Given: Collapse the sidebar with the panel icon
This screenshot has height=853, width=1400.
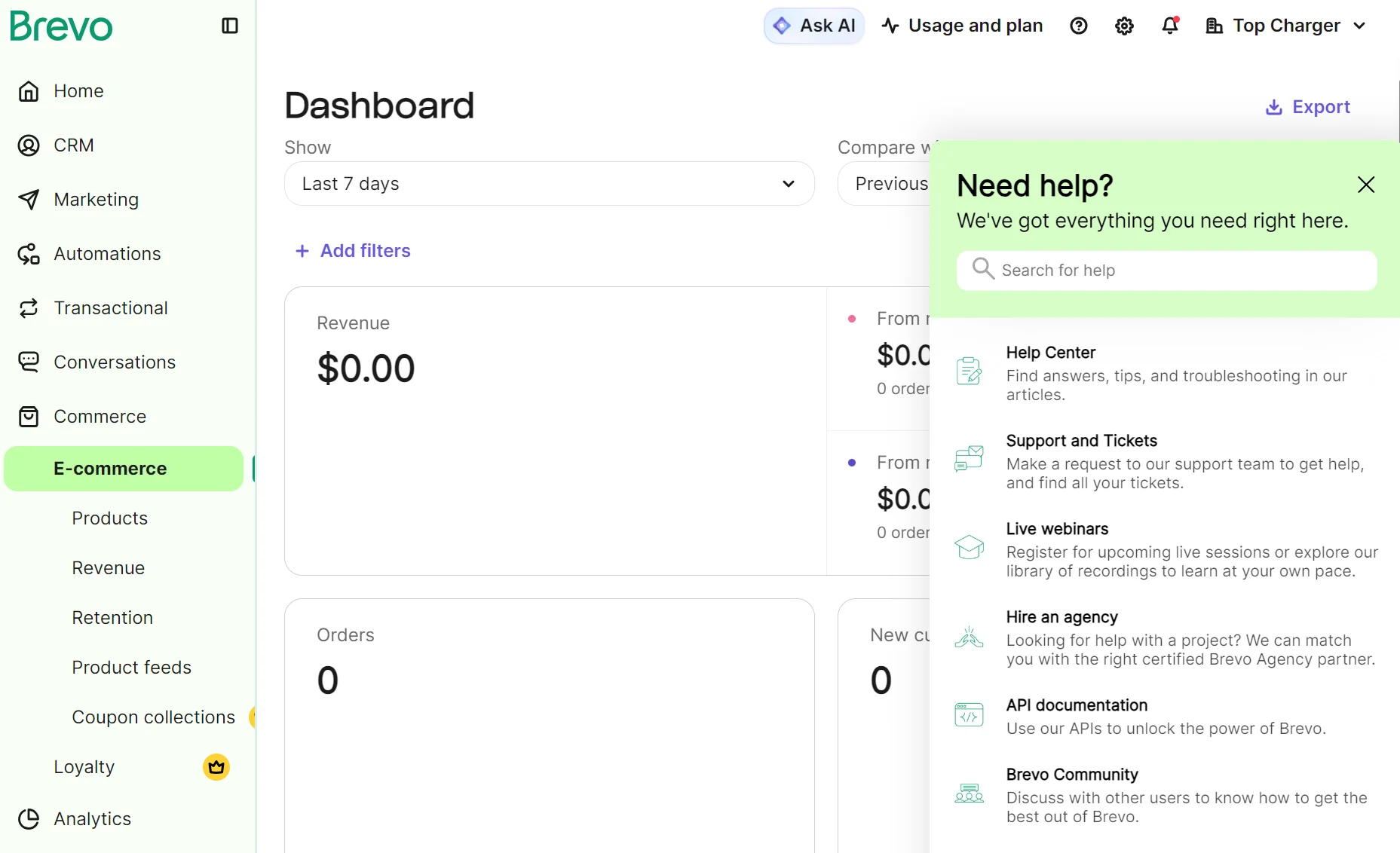Looking at the screenshot, I should click(x=230, y=26).
